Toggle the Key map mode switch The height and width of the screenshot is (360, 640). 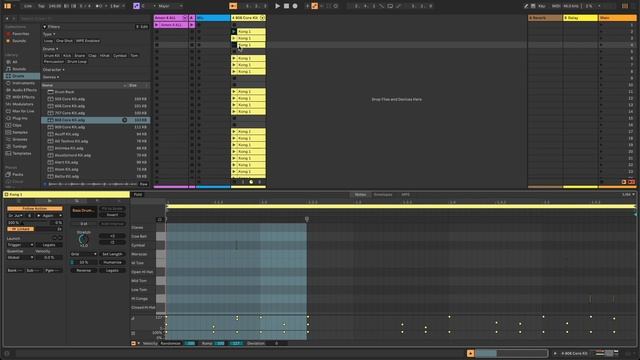point(542,6)
